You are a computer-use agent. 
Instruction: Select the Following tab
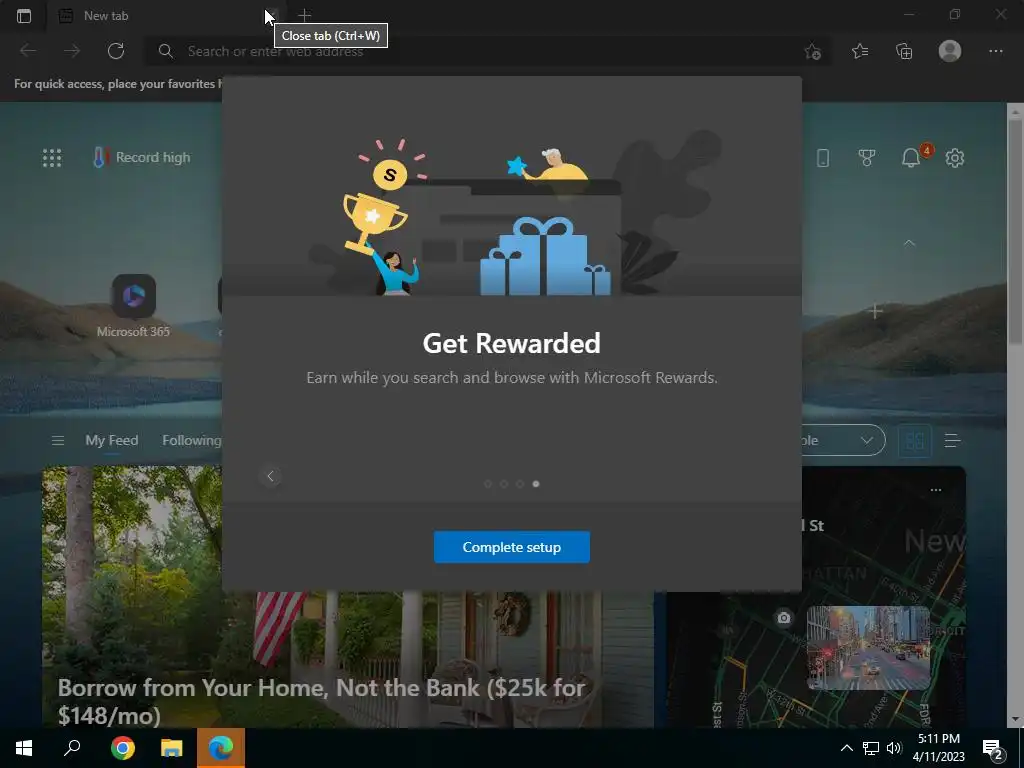point(191,441)
